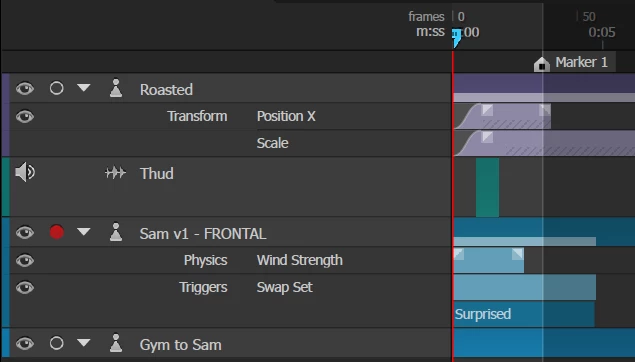The height and width of the screenshot is (362, 635).
Task: Click the blue playhead handle at 0:00
Action: 456,38
